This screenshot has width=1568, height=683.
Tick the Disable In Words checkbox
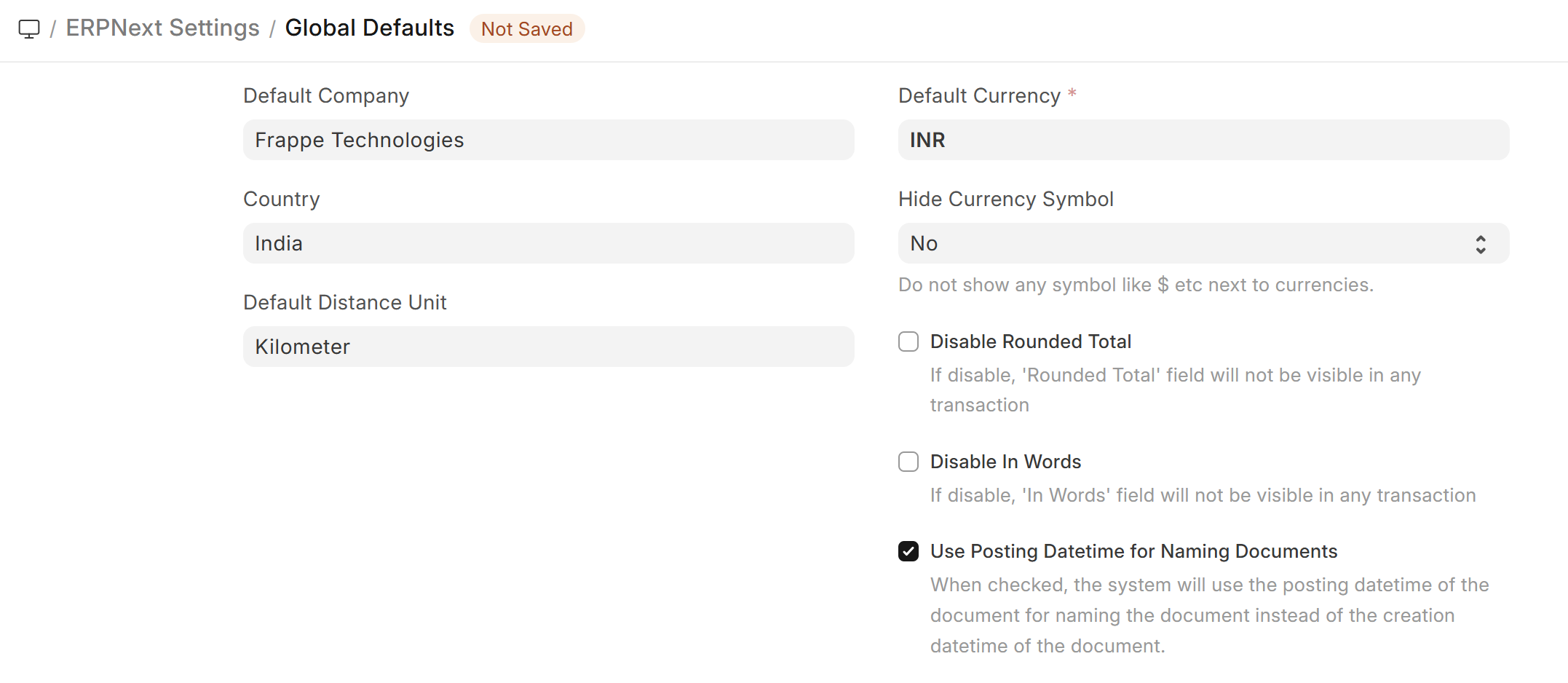(908, 462)
